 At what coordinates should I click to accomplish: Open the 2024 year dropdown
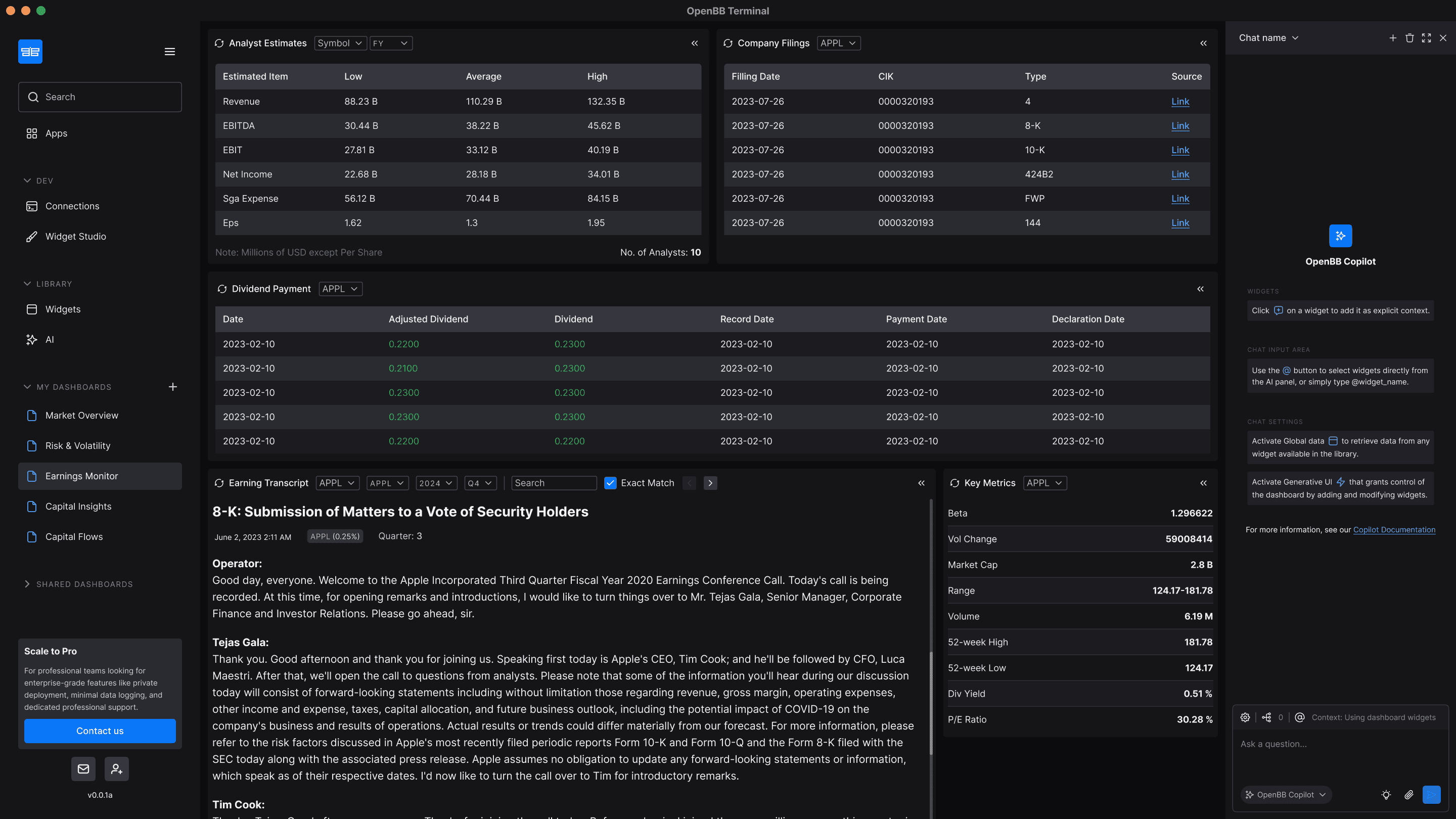[436, 483]
